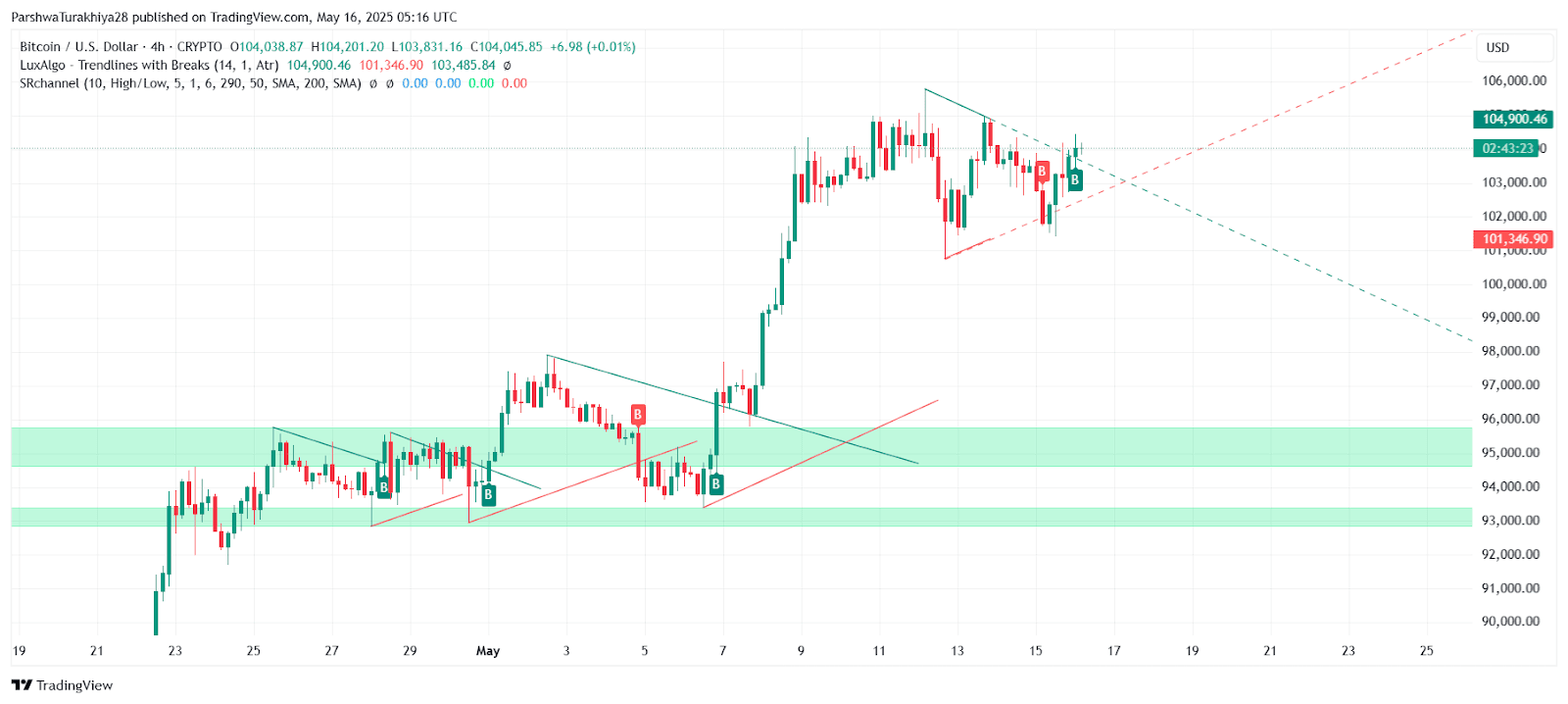Click the TradingView logo at bottom left
The image size is (1568, 704).
[62, 685]
